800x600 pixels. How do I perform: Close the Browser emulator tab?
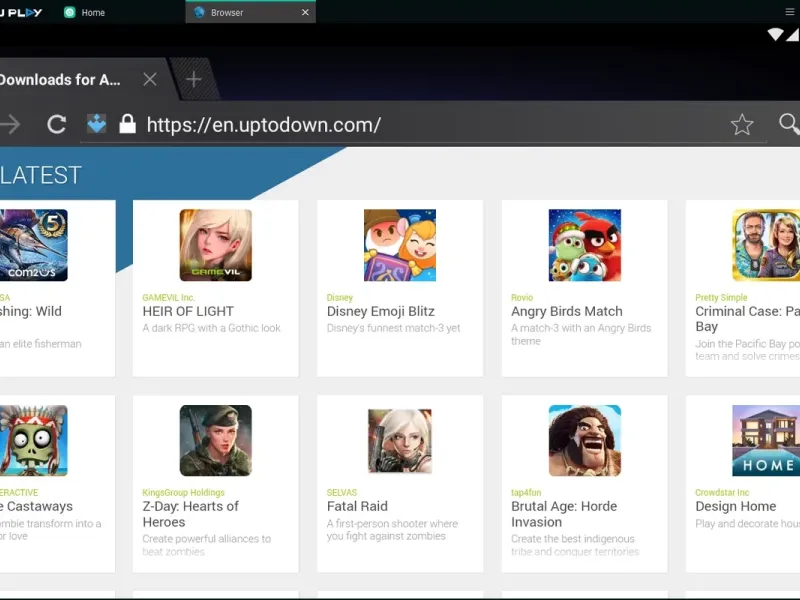click(305, 13)
